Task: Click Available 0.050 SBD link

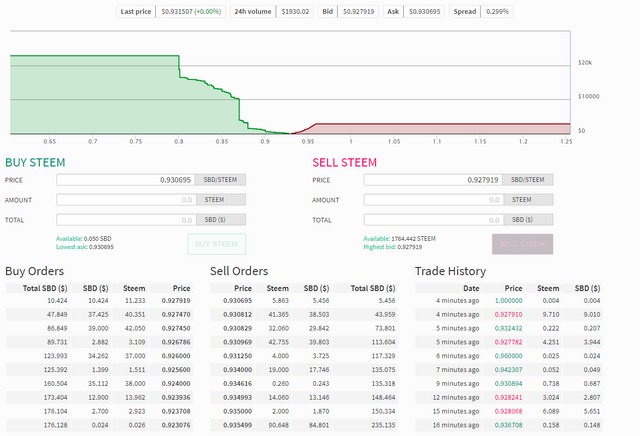Action: point(84,238)
